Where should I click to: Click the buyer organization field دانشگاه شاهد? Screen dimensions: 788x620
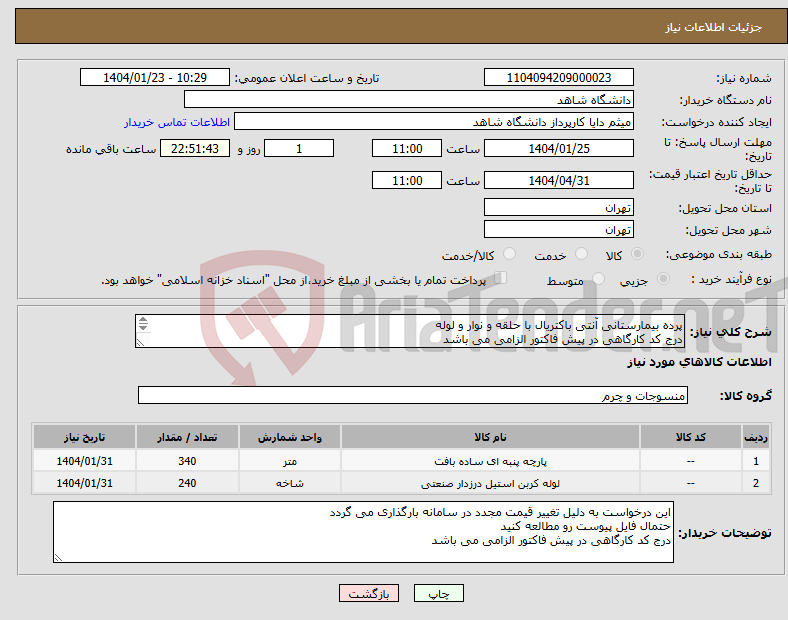point(409,99)
